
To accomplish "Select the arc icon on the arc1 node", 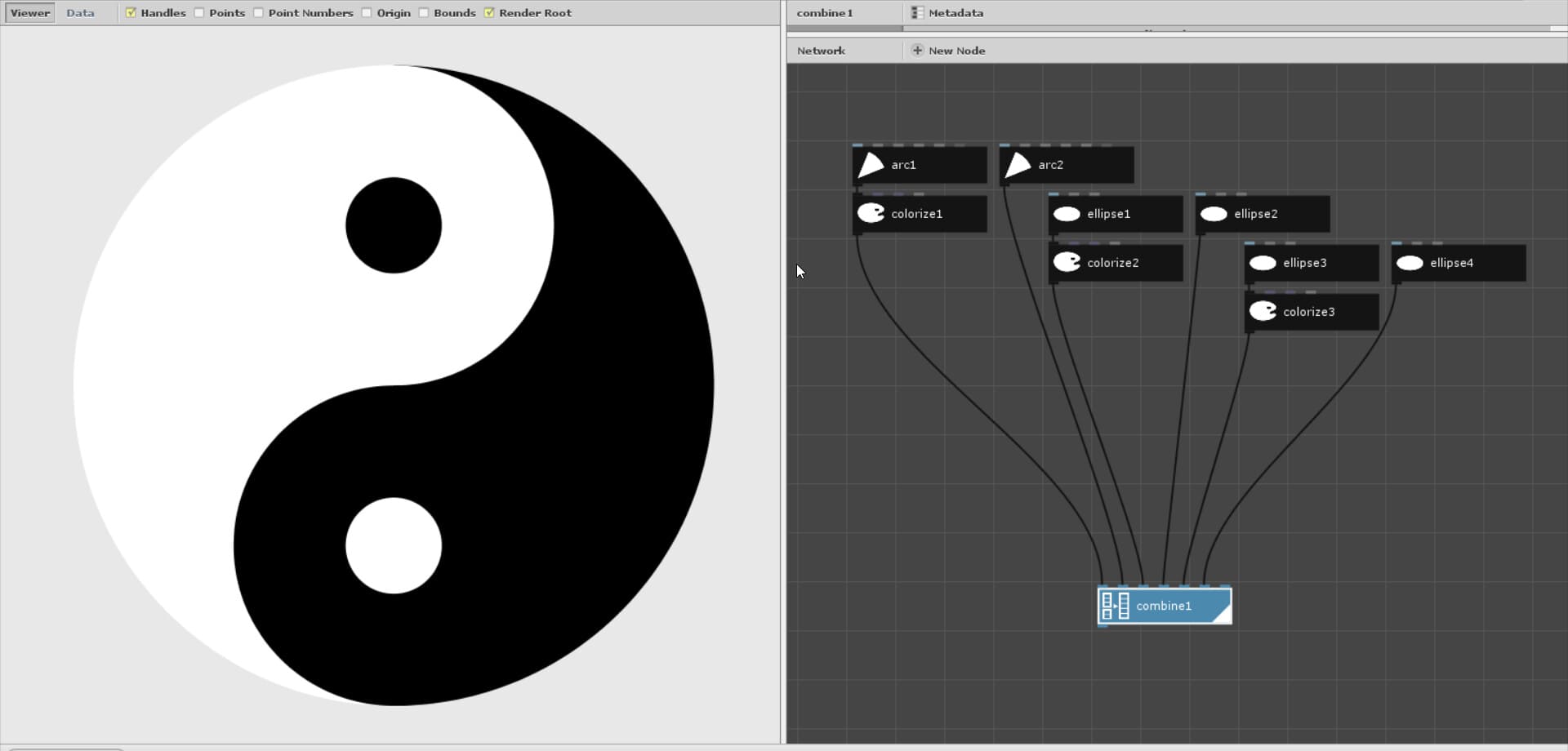I will (871, 164).
